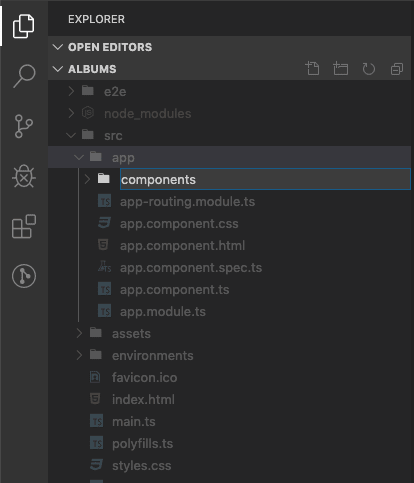
Task: Open the Extensions view icon
Action: [24, 226]
